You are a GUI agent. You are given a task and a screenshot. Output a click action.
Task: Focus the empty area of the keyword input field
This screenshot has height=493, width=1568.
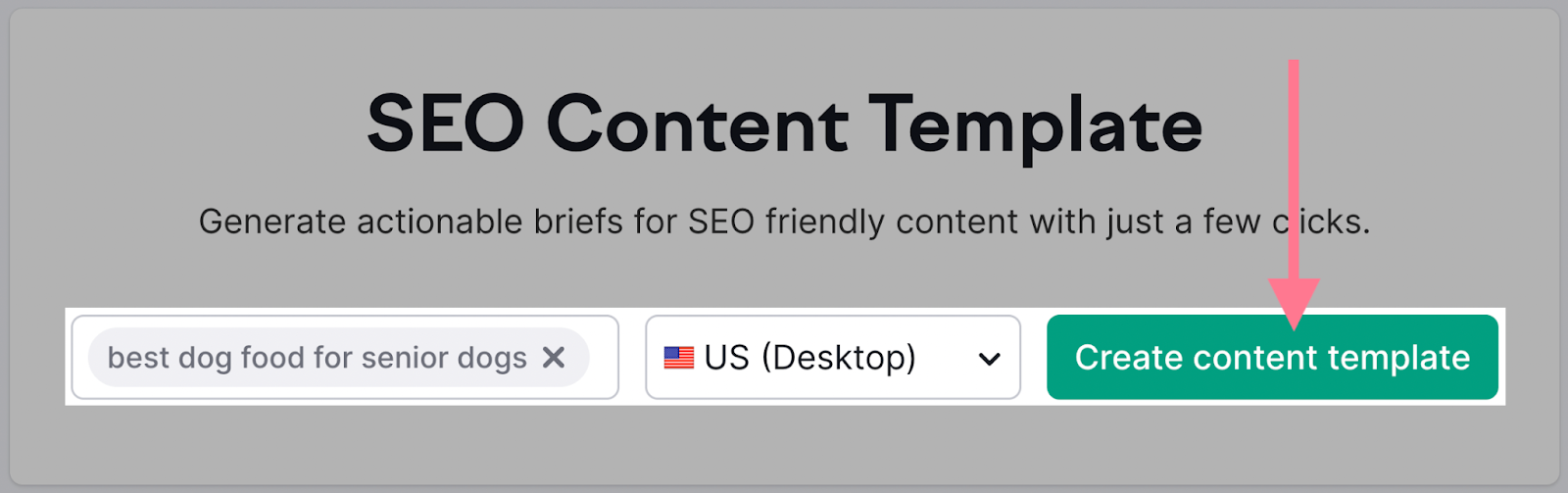[x=603, y=357]
